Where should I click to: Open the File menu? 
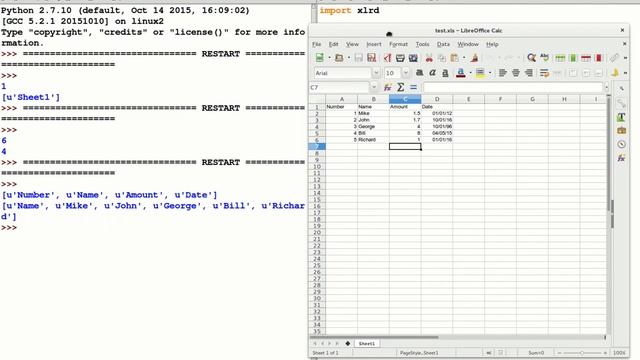317,44
